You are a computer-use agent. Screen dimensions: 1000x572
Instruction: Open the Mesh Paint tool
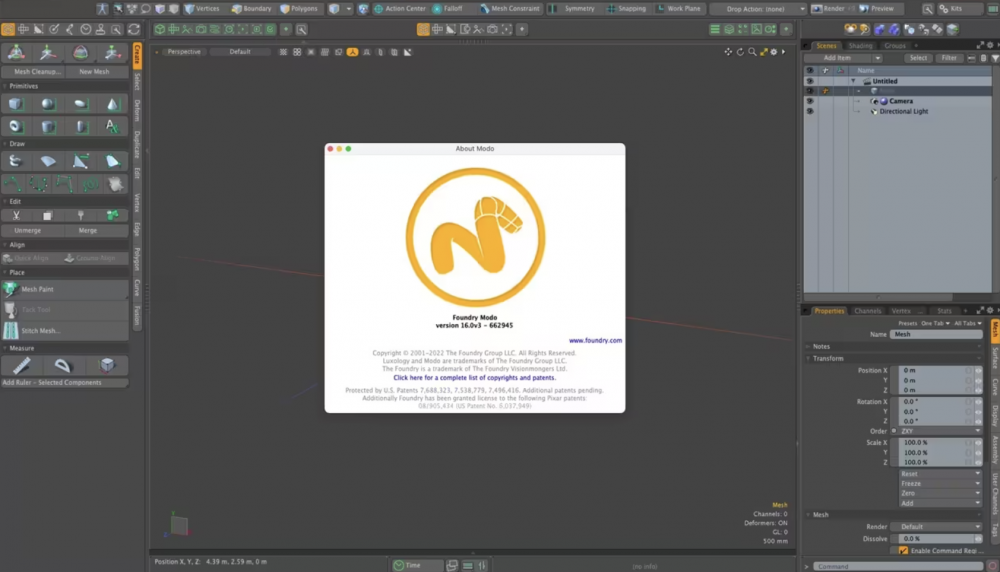tap(64, 290)
